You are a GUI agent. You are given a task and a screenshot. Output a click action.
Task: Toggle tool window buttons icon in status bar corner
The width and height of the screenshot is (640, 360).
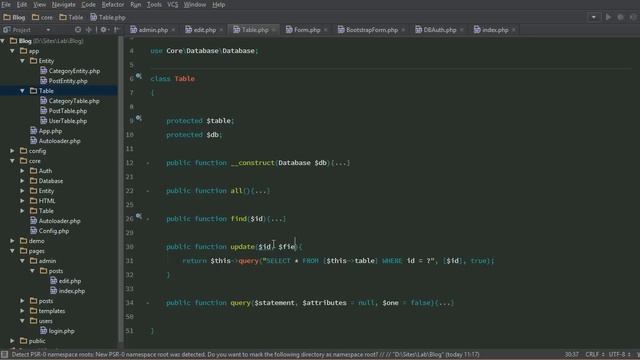click(4, 354)
